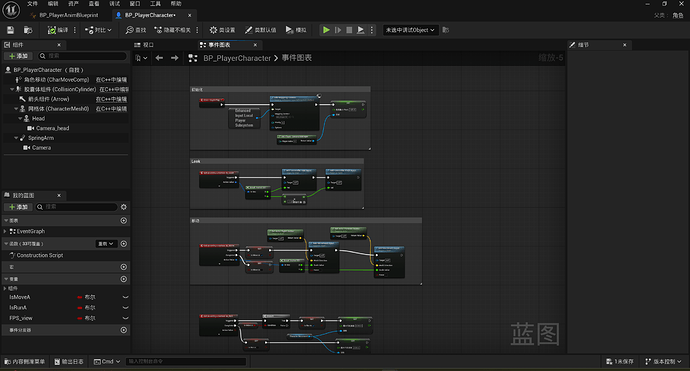Viewport: 690px width, 371px height.
Task: Save the current blueprint asset
Action: coord(11,30)
